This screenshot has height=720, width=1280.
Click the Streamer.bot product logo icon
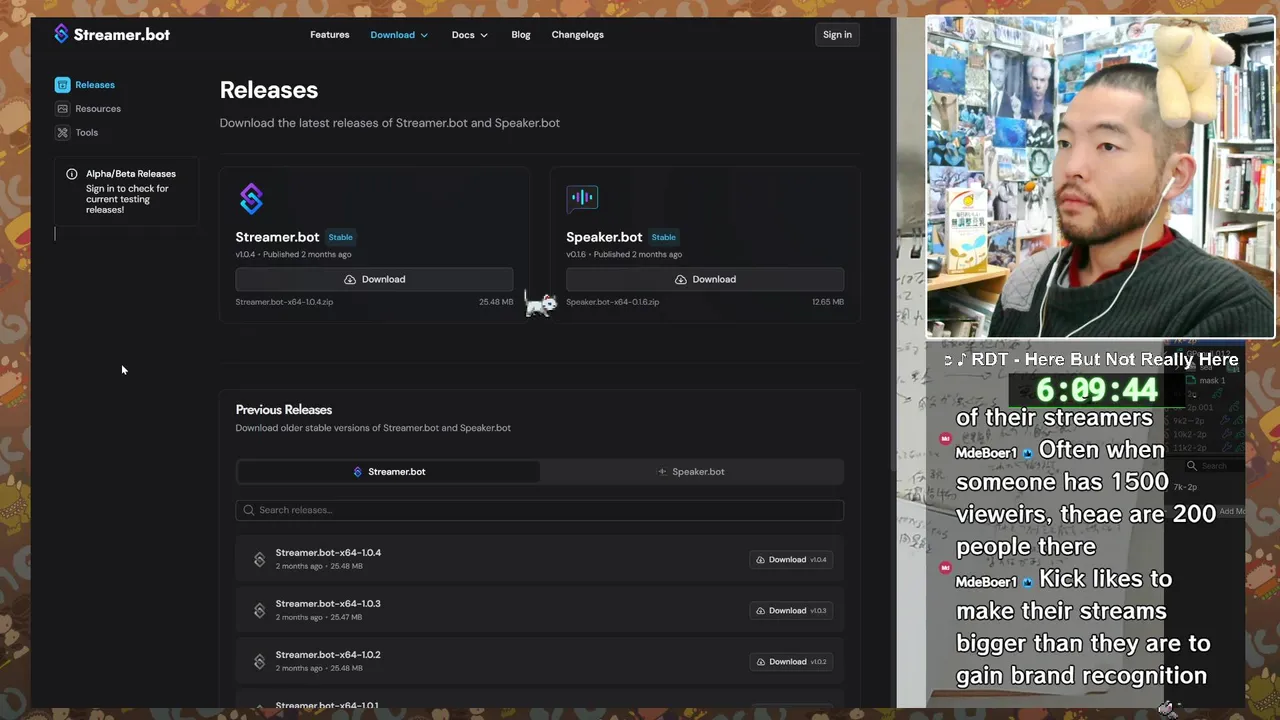click(251, 198)
